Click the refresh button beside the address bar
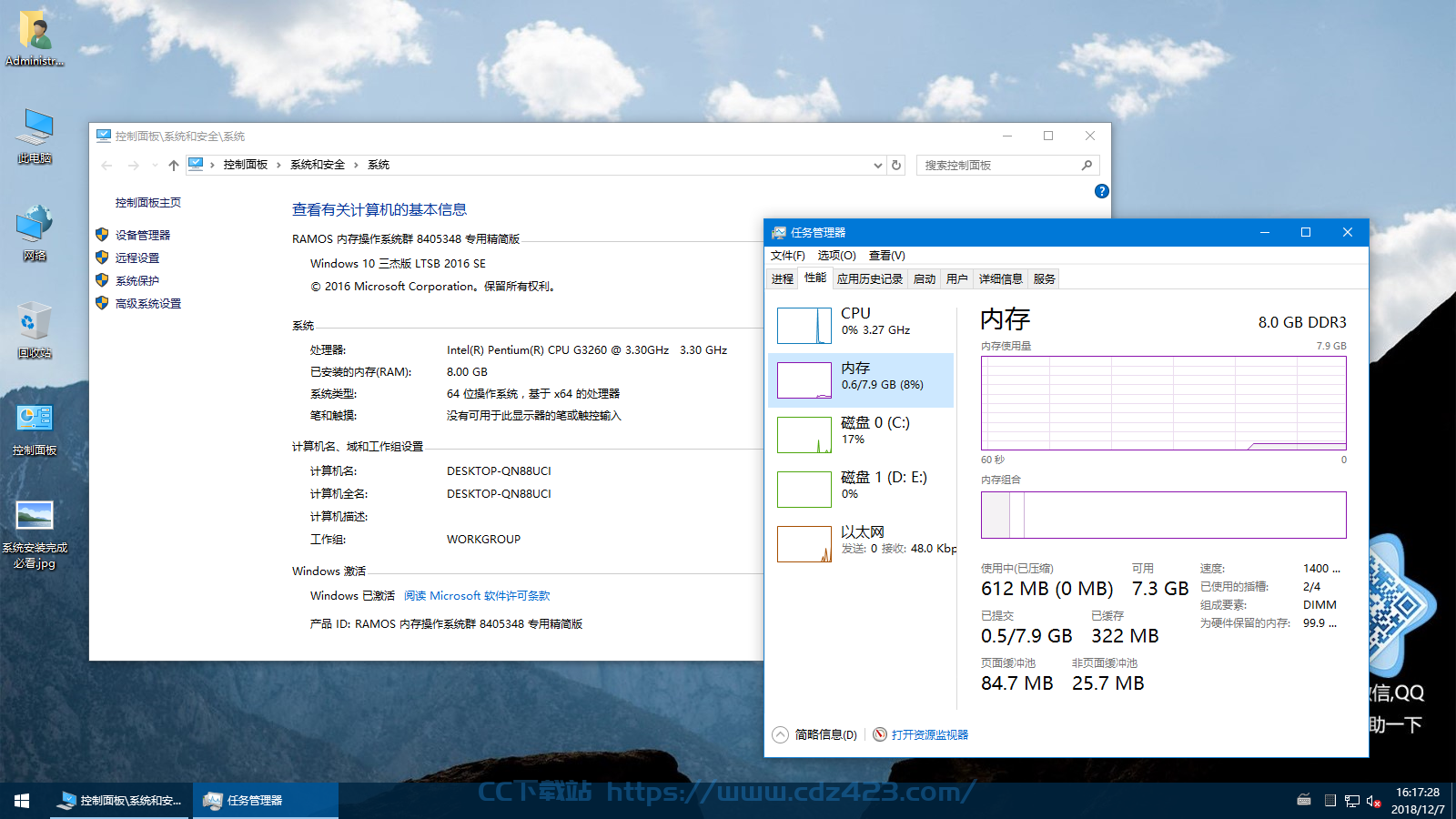The height and width of the screenshot is (819, 1456). point(896,166)
